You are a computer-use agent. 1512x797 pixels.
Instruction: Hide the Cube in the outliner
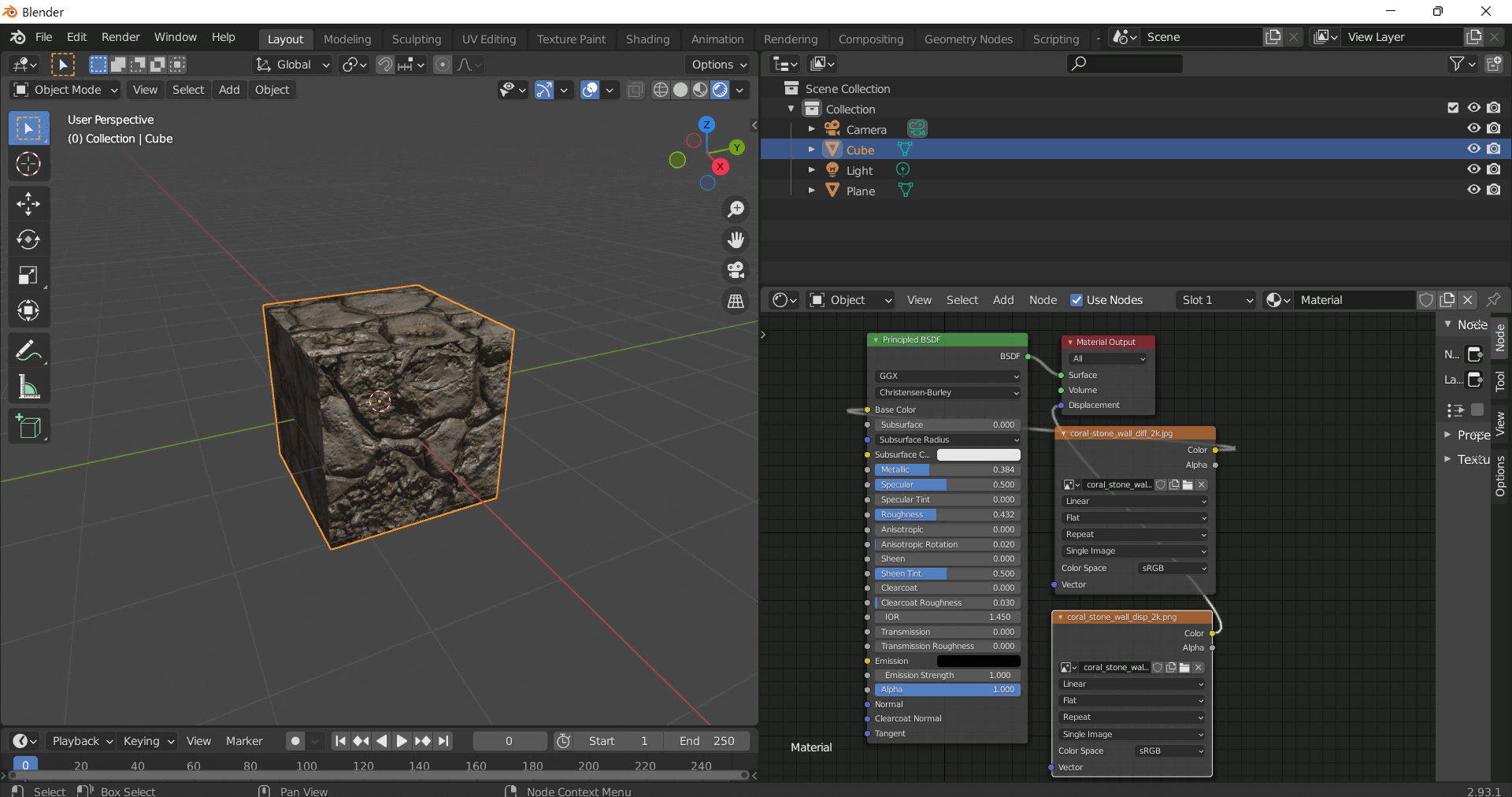[x=1473, y=149]
